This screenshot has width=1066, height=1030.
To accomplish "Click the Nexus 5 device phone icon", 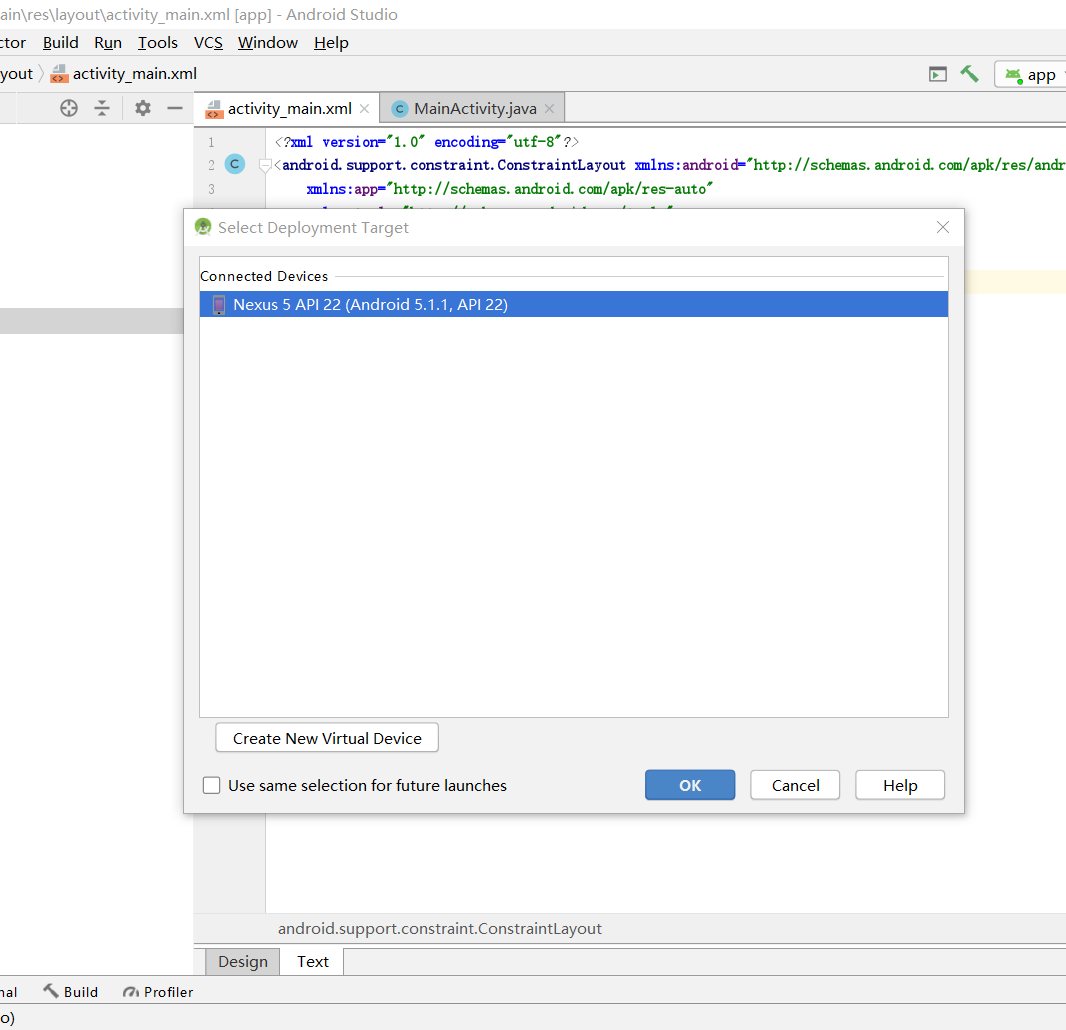I will (218, 305).
